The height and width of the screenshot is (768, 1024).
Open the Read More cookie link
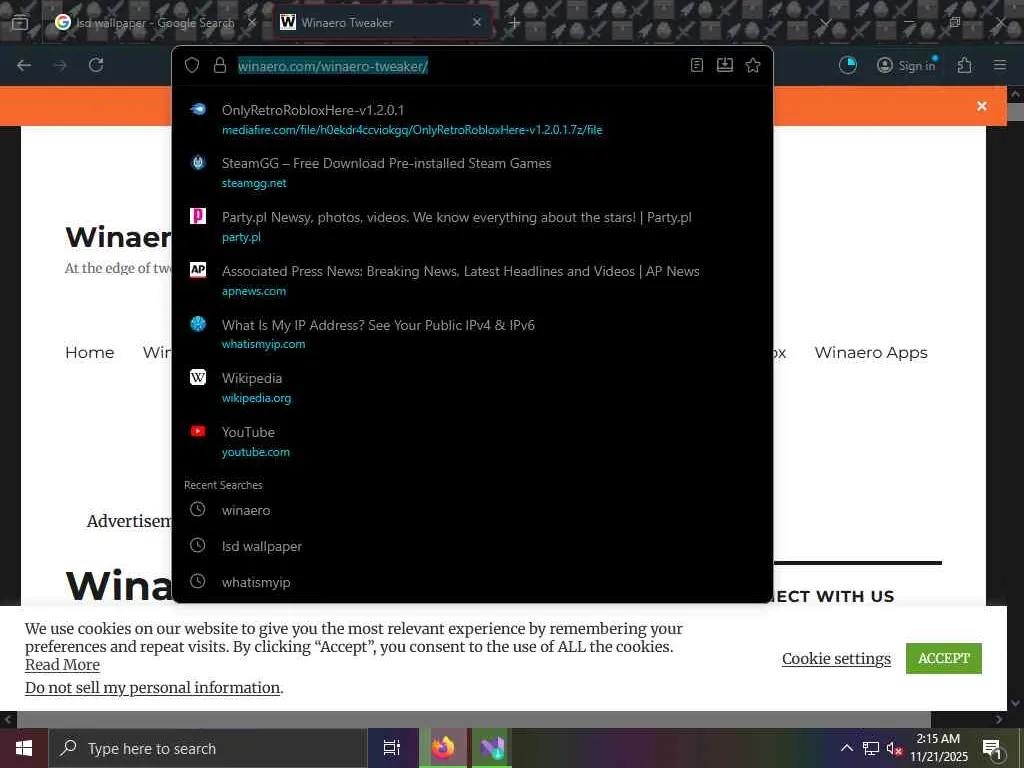pos(62,665)
